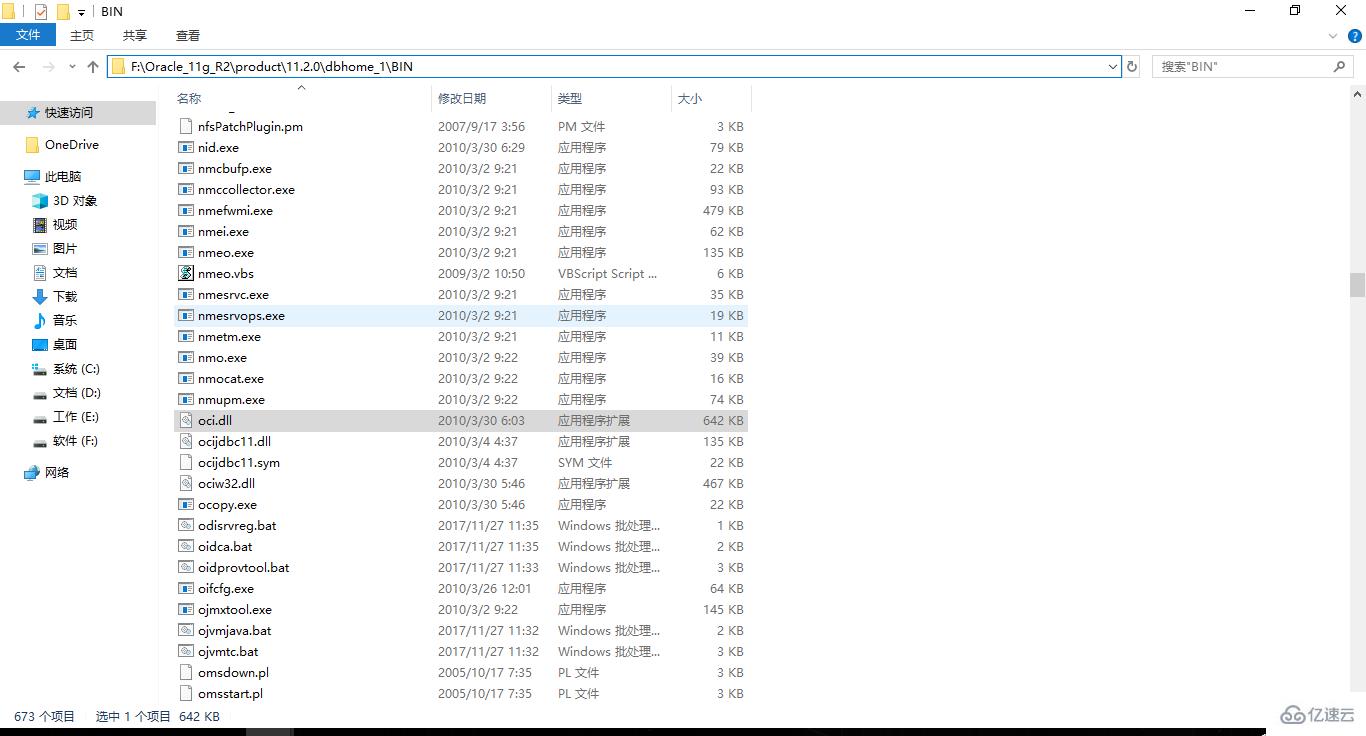The width and height of the screenshot is (1366, 736).
Task: Select the ojmxtool.exe file
Action: pyautogui.click(x=461, y=609)
